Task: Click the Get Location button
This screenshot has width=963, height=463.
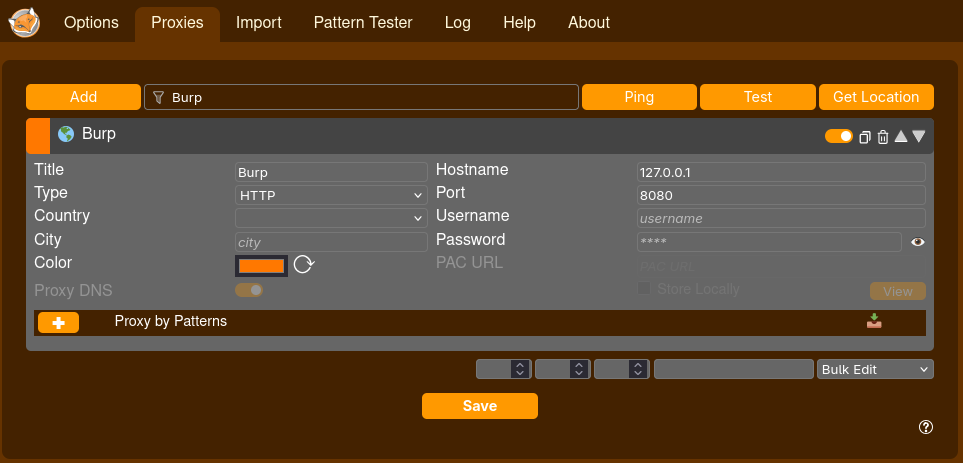Action: pyautogui.click(x=876, y=97)
